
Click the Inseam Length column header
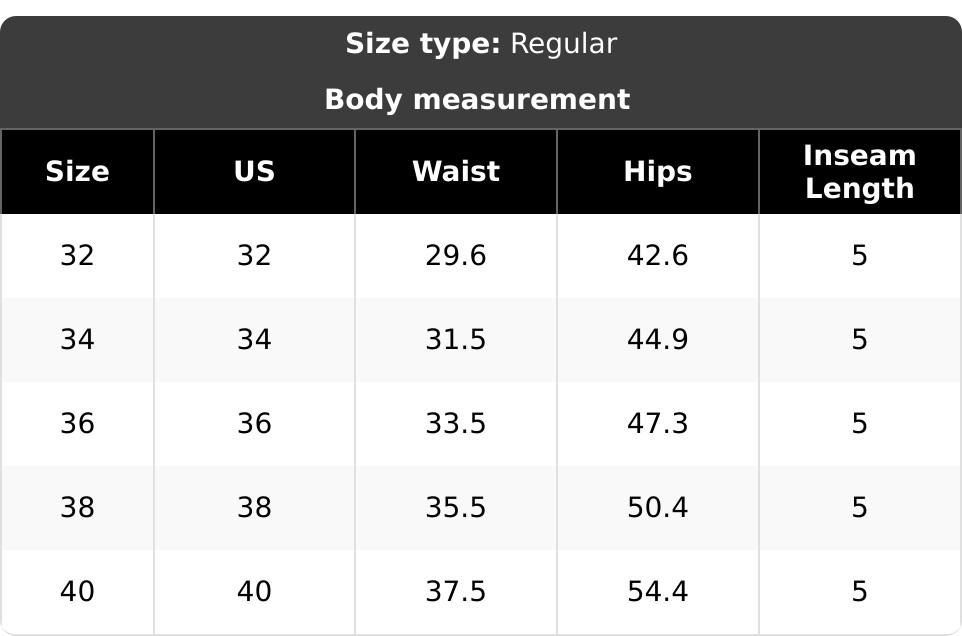point(860,172)
